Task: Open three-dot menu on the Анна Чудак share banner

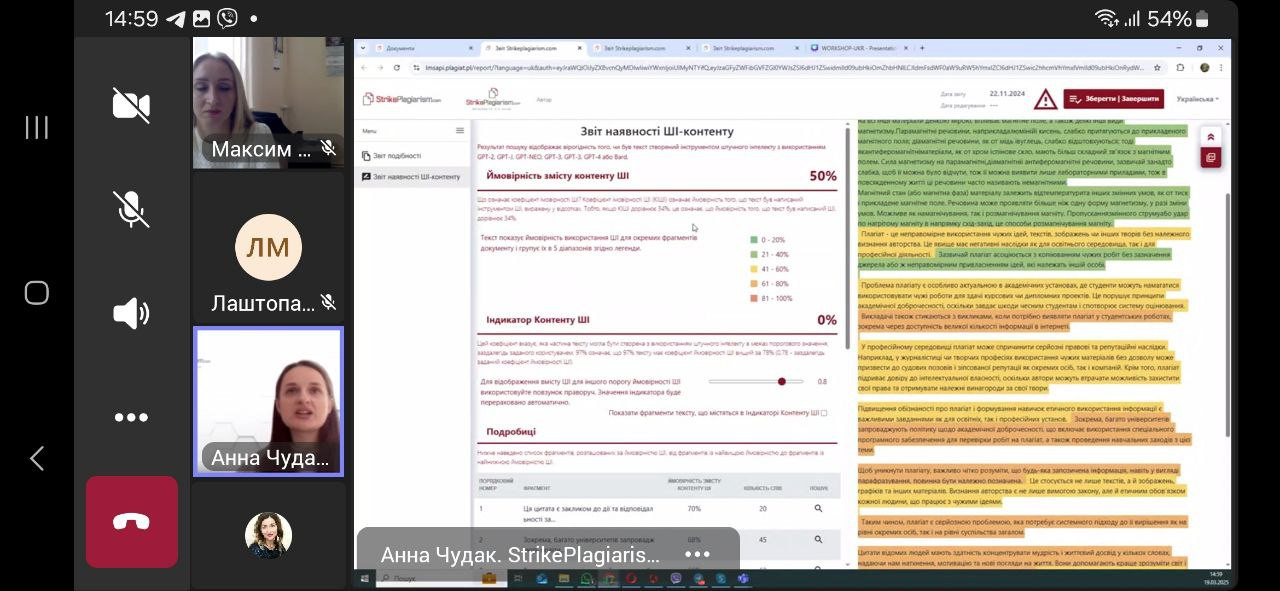Action: coord(697,554)
